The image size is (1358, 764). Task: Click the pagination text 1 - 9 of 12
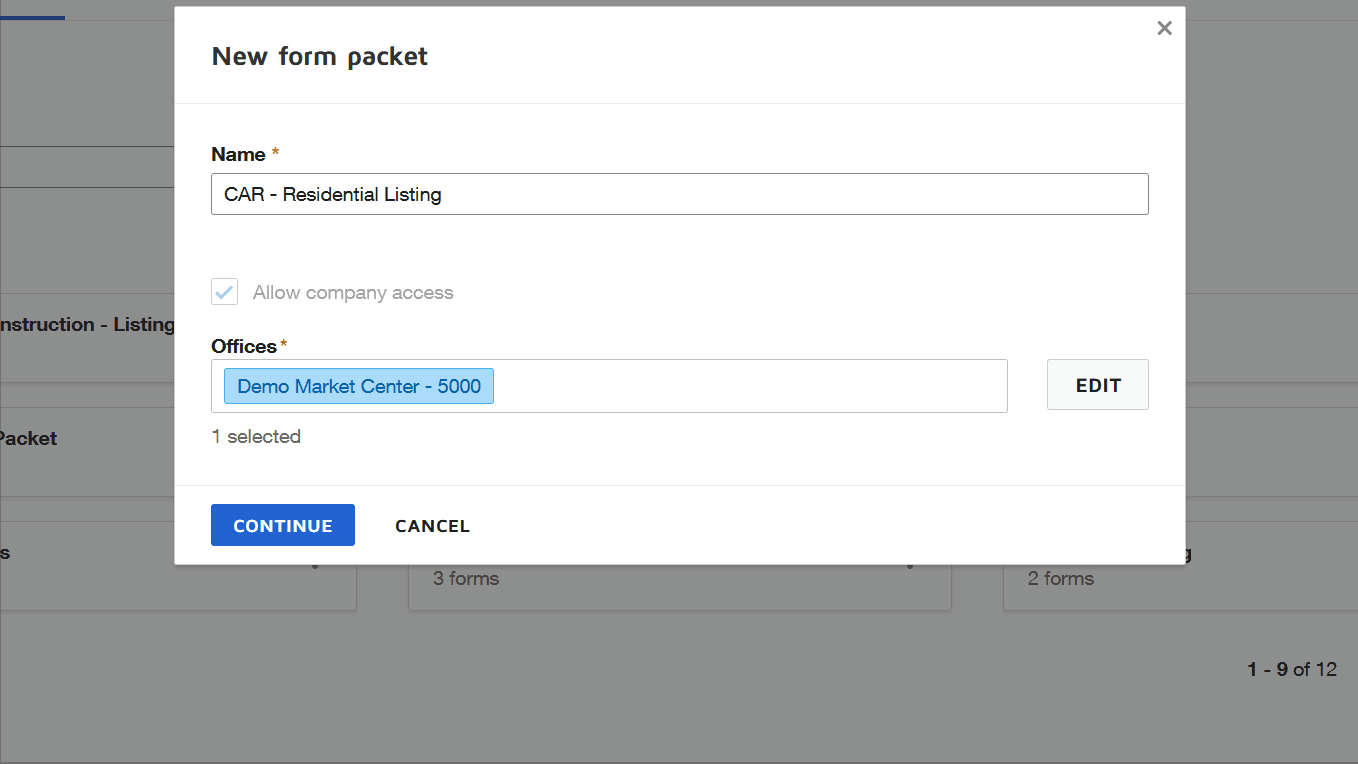click(x=1293, y=669)
